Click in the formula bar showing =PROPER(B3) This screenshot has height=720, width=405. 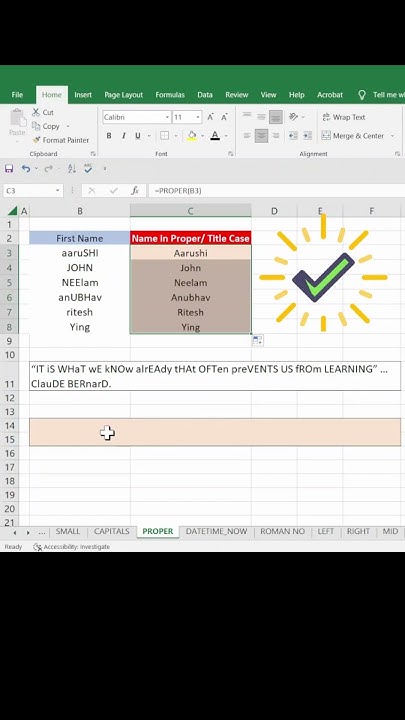(276, 191)
